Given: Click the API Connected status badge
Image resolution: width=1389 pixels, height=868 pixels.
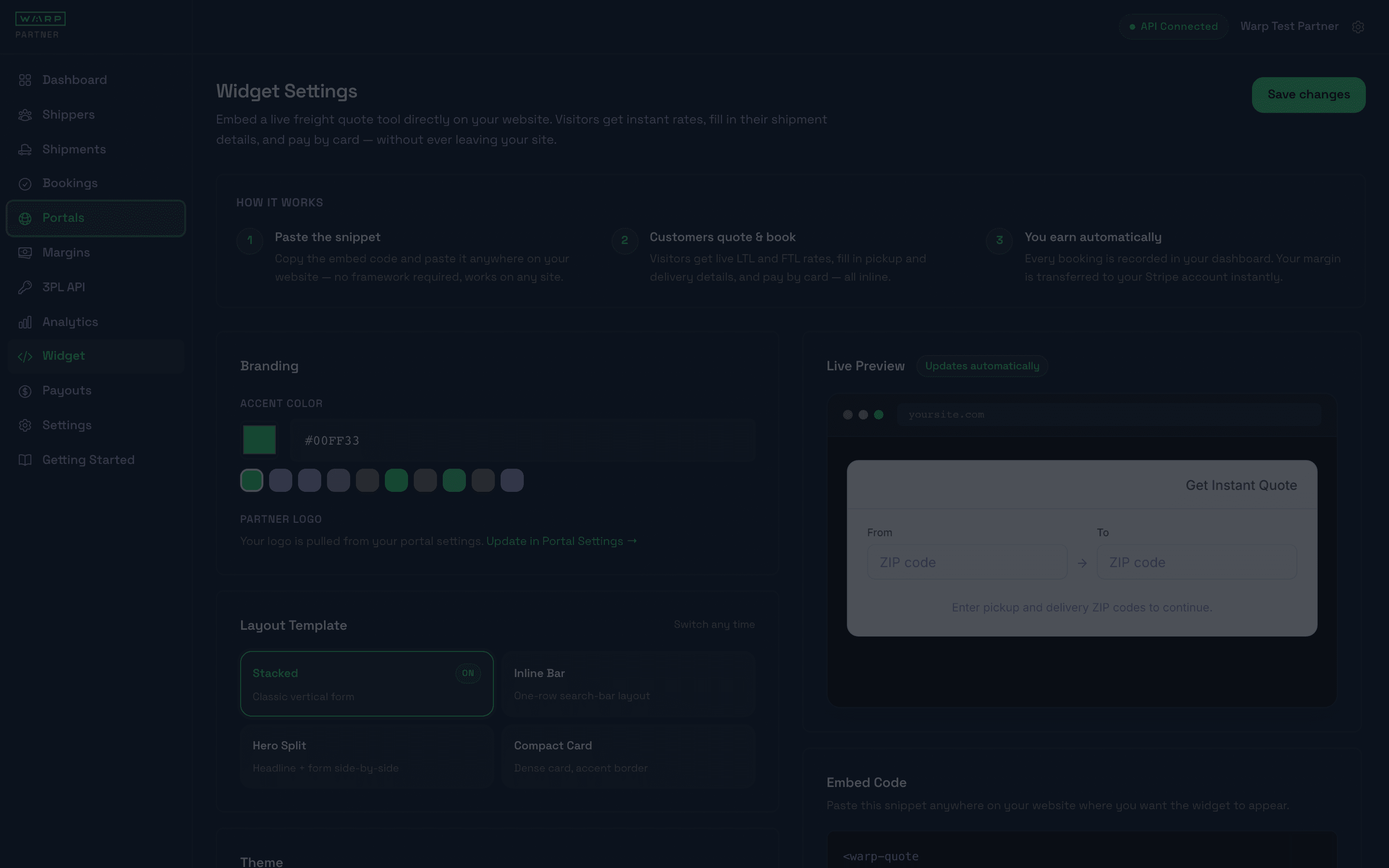Looking at the screenshot, I should (x=1173, y=27).
